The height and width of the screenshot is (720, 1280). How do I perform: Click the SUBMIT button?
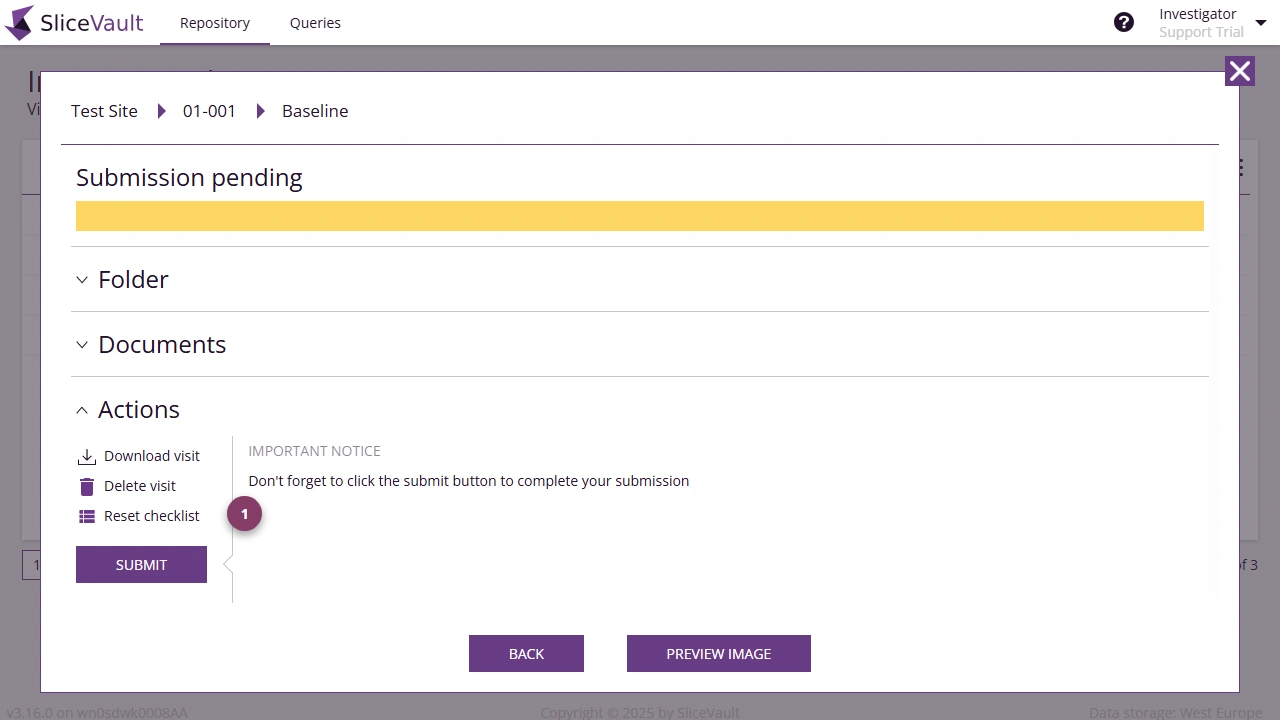(141, 564)
